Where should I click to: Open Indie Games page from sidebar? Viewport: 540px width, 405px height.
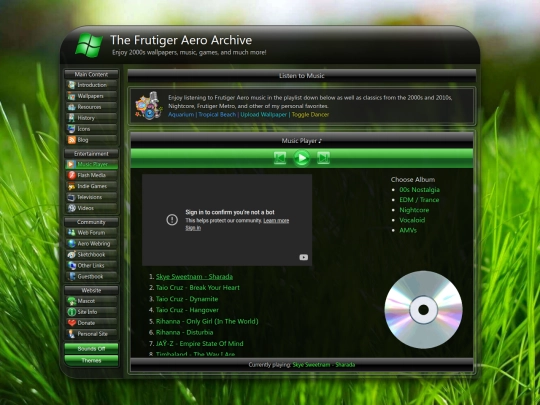[91, 186]
